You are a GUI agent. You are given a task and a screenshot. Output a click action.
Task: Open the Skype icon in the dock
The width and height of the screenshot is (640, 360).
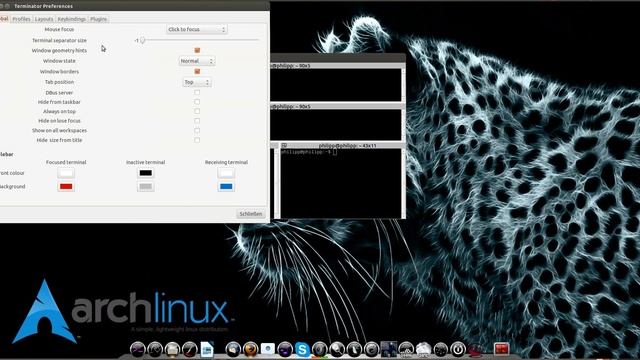tap(302, 350)
